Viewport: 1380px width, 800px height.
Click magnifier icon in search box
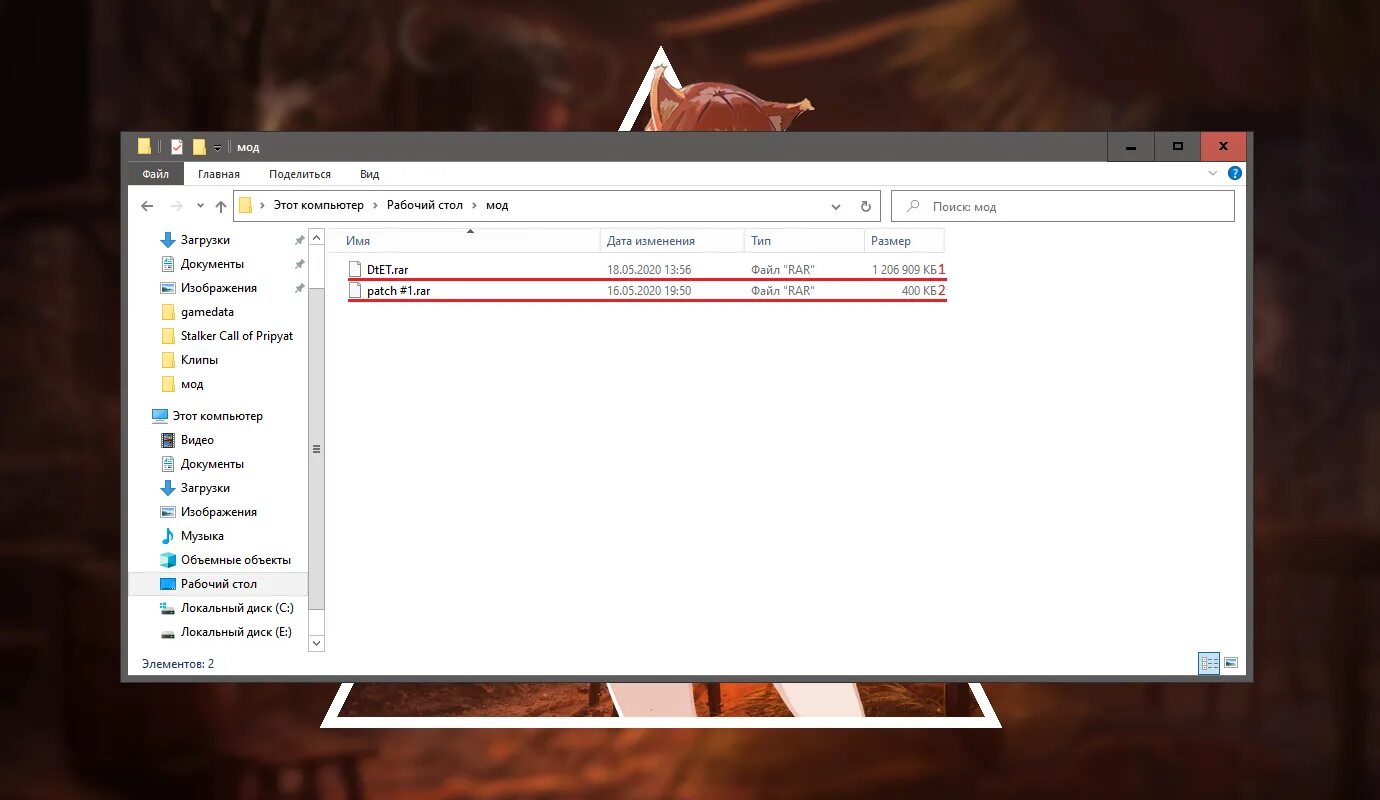(x=913, y=206)
